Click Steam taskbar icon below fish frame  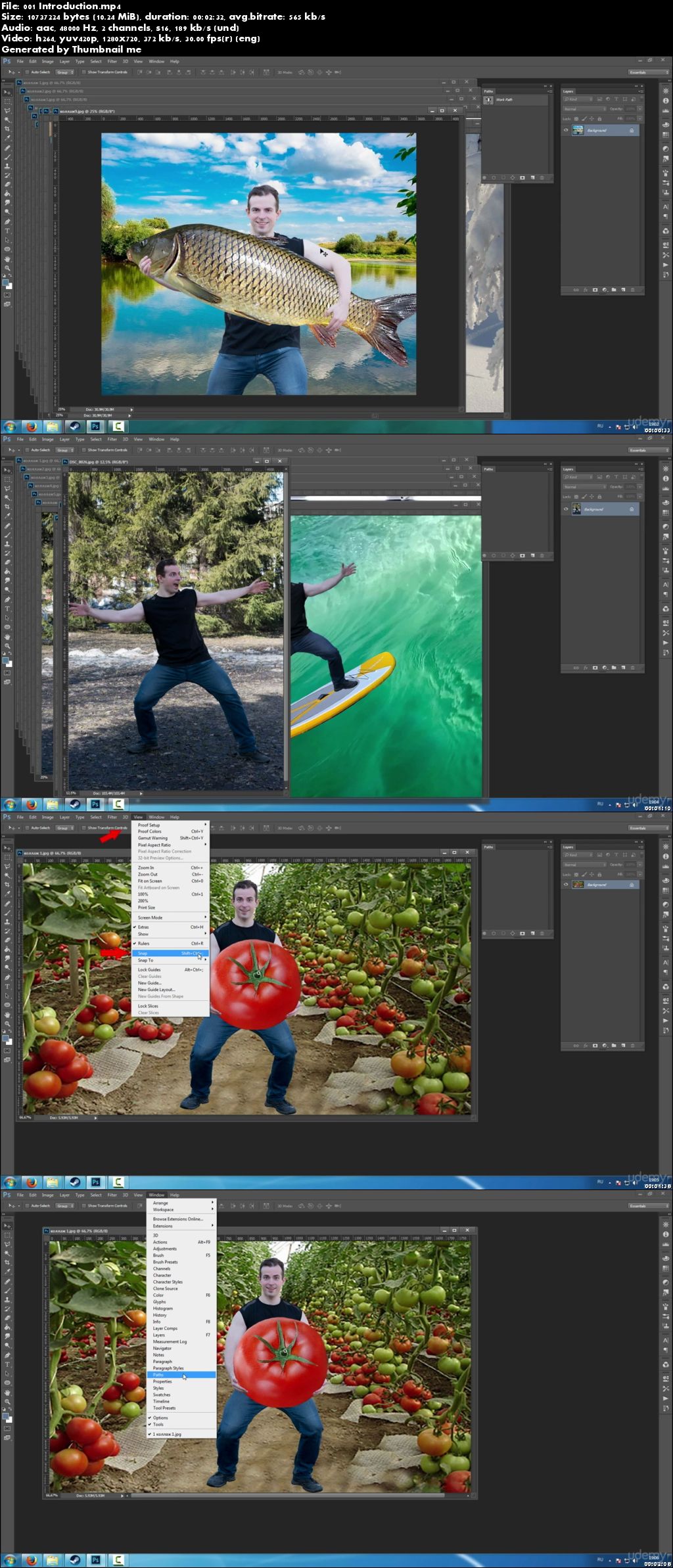[74, 427]
